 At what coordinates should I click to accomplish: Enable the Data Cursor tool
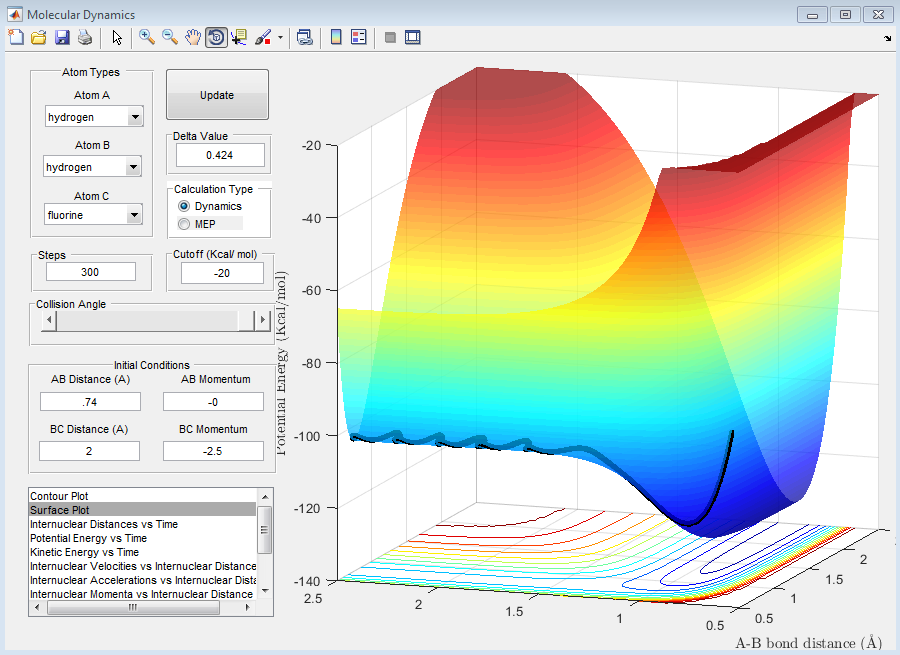pyautogui.click(x=239, y=37)
